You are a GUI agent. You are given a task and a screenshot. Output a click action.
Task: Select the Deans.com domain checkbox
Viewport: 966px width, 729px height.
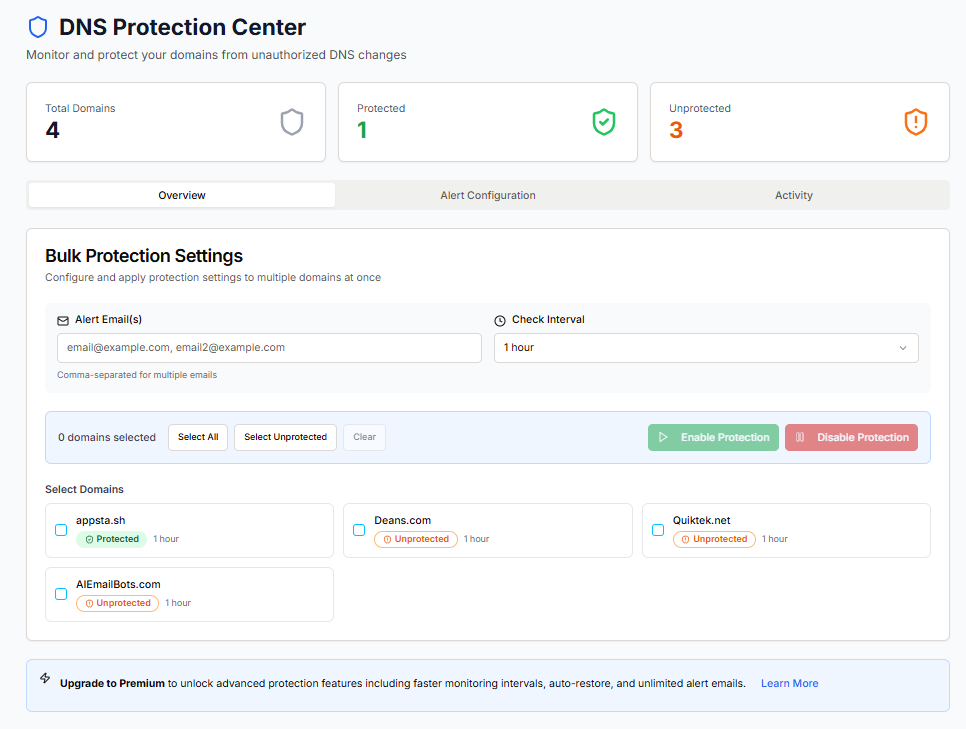tap(359, 530)
